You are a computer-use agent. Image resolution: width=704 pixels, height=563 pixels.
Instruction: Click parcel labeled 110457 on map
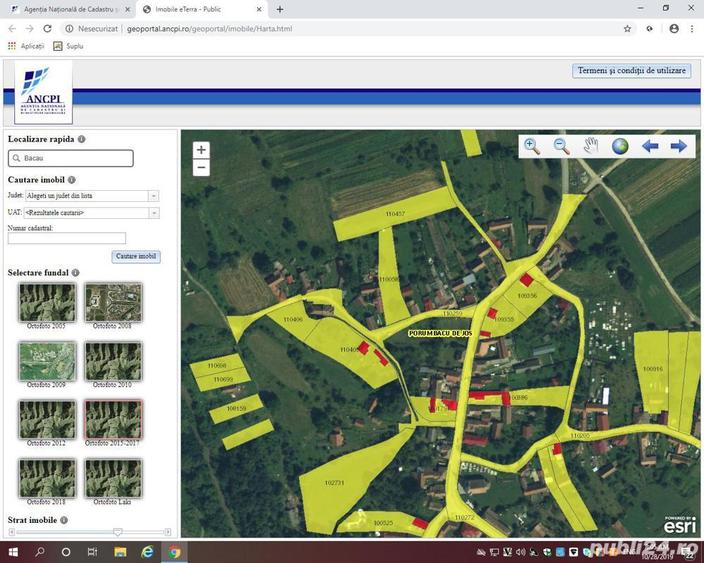pyautogui.click(x=395, y=214)
